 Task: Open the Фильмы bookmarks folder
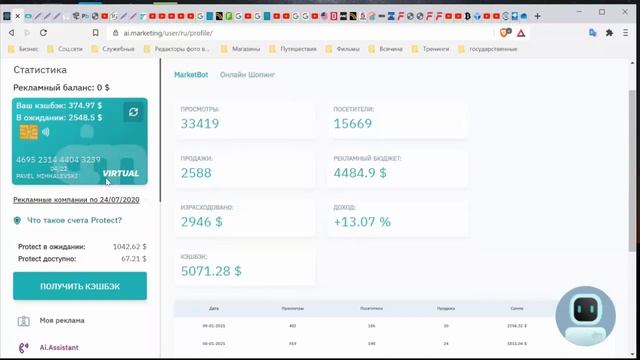343,49
